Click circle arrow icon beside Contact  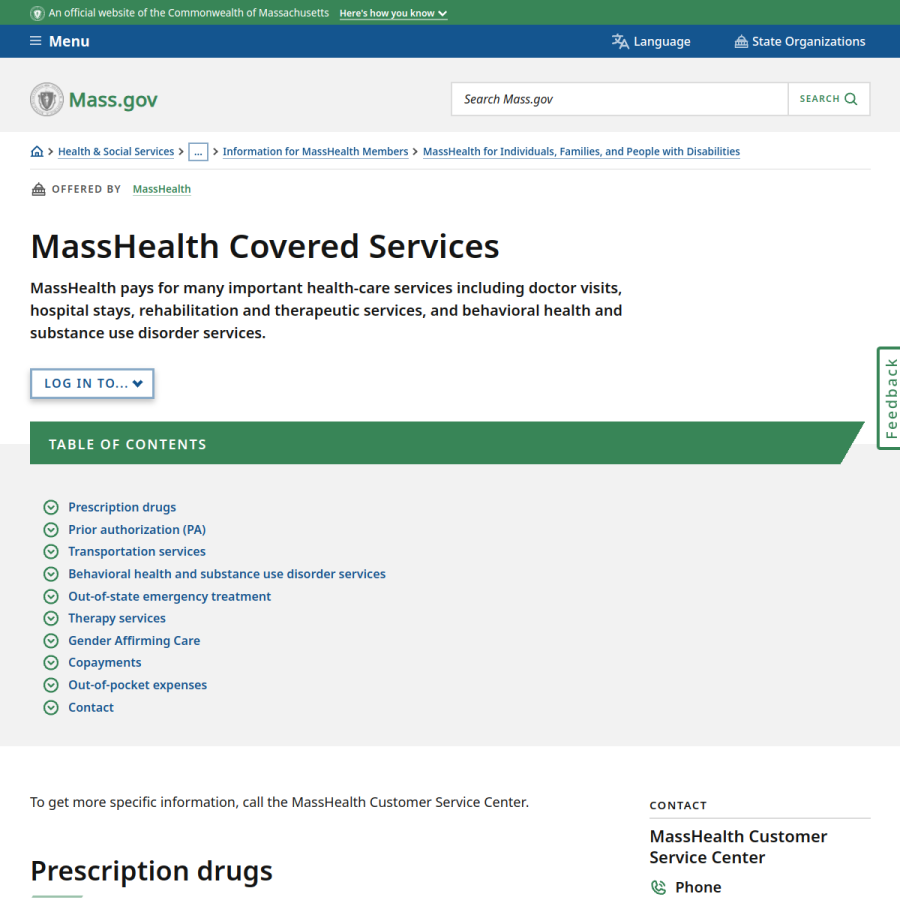point(51,707)
